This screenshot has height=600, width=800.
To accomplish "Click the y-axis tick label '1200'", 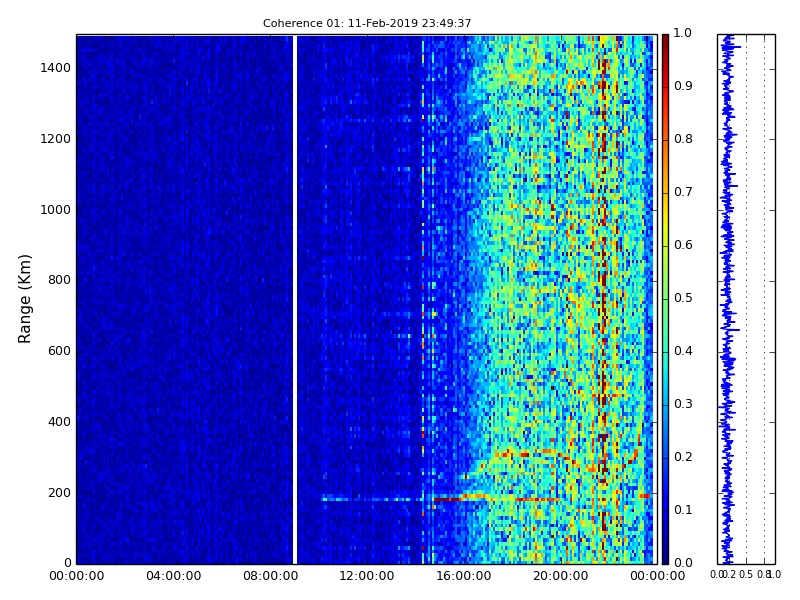I will coord(56,139).
